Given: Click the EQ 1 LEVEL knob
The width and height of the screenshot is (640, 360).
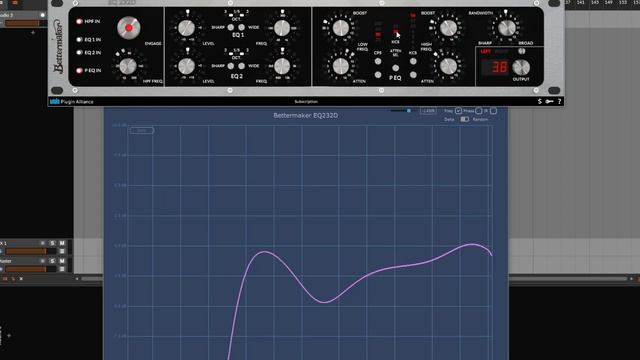Looking at the screenshot, I should (186, 28).
